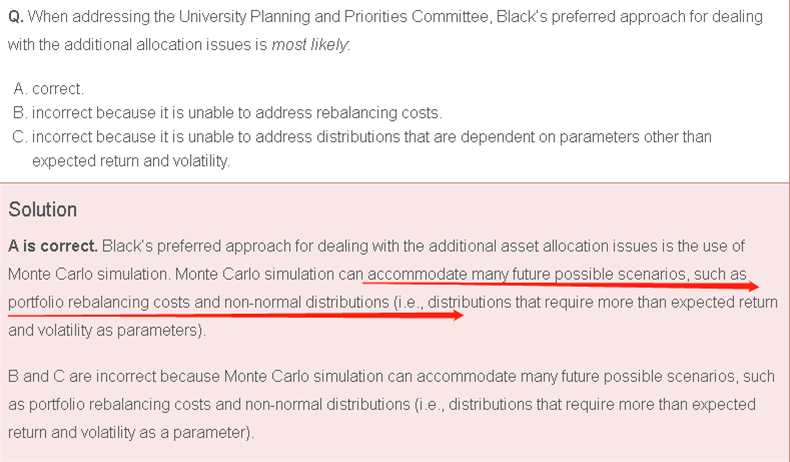The width and height of the screenshot is (790, 462).
Task: Click "return and volatility as a parameter)." final line
Action: click(x=130, y=433)
